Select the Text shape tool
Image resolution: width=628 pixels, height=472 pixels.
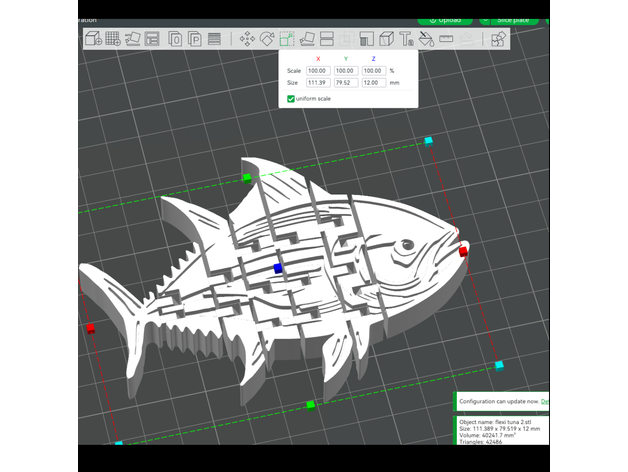pyautogui.click(x=407, y=39)
